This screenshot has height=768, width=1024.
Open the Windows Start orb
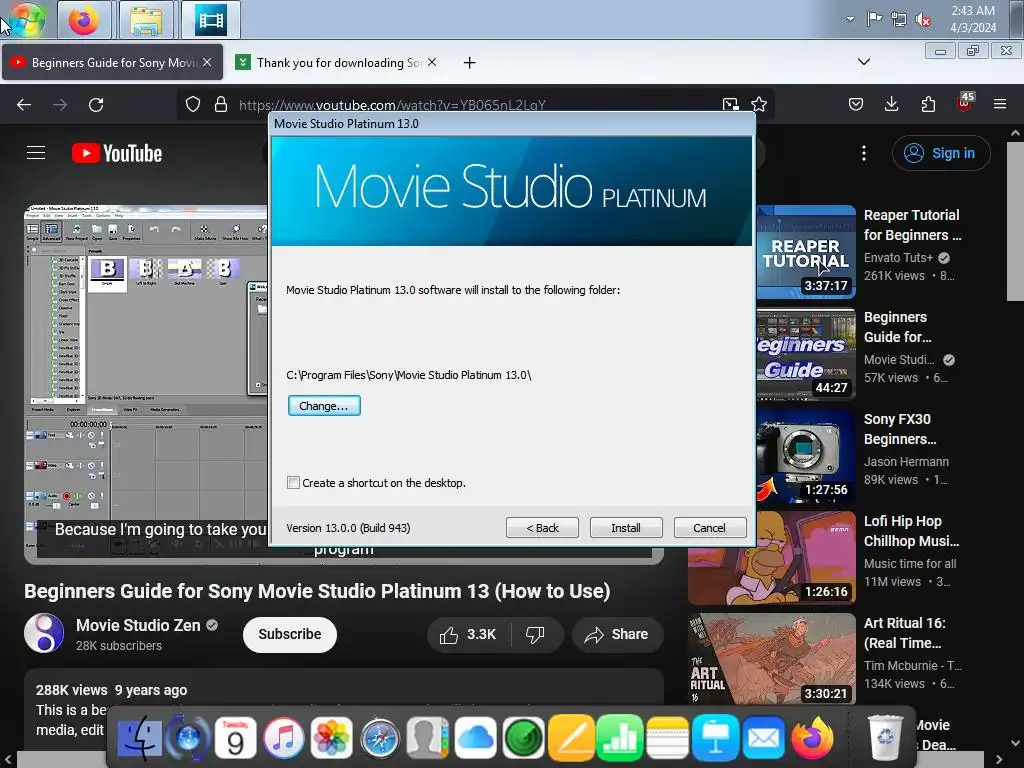coord(27,20)
